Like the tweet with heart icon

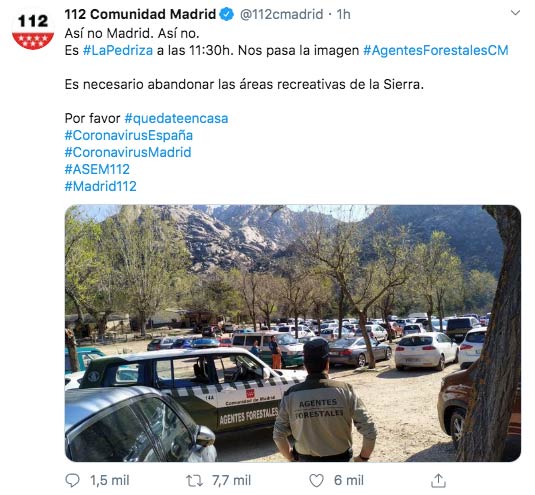(316, 480)
